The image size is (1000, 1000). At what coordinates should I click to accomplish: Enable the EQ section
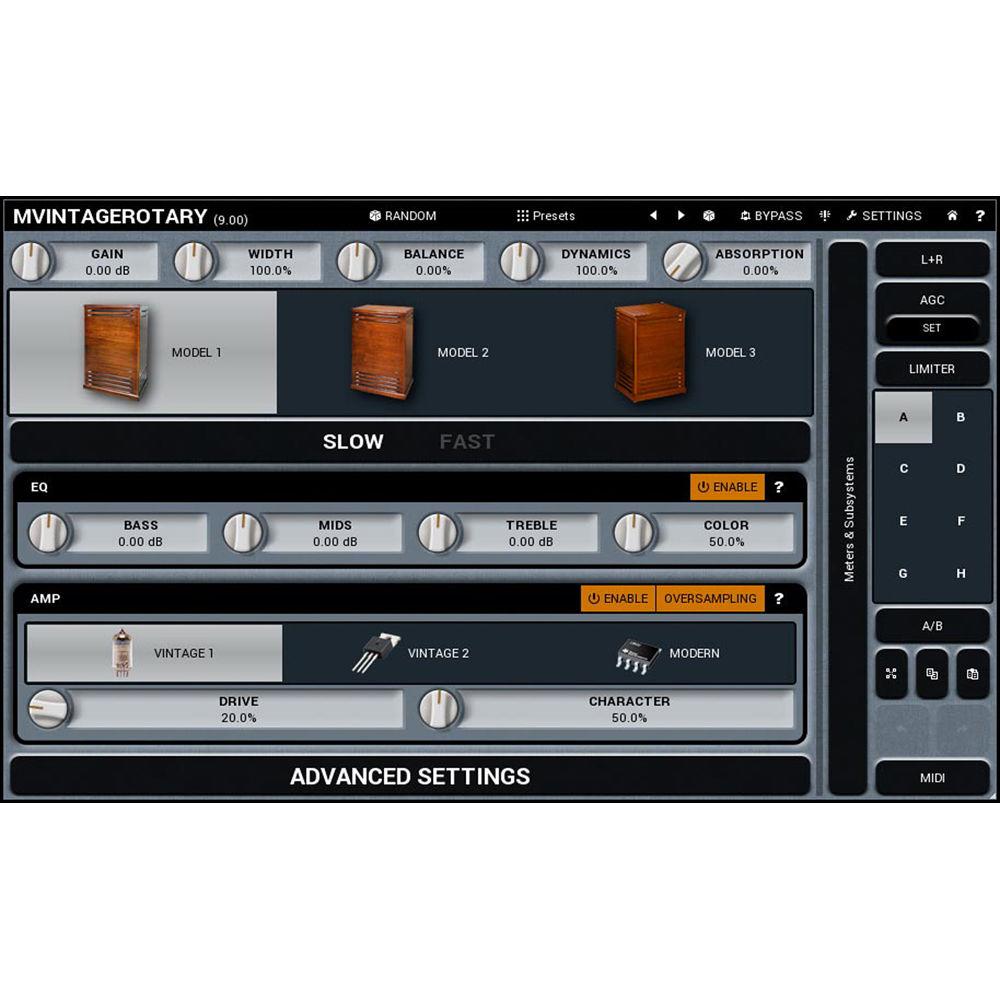pos(728,487)
